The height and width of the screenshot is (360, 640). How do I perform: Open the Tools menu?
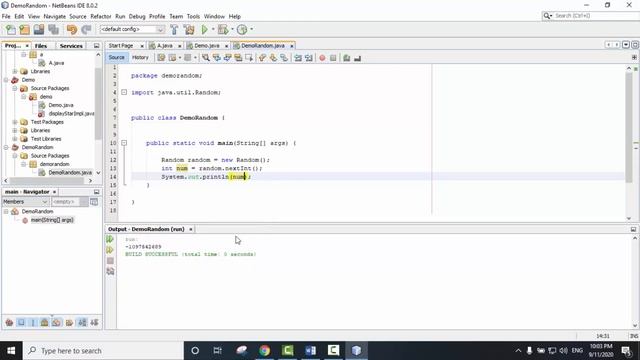[x=193, y=16]
